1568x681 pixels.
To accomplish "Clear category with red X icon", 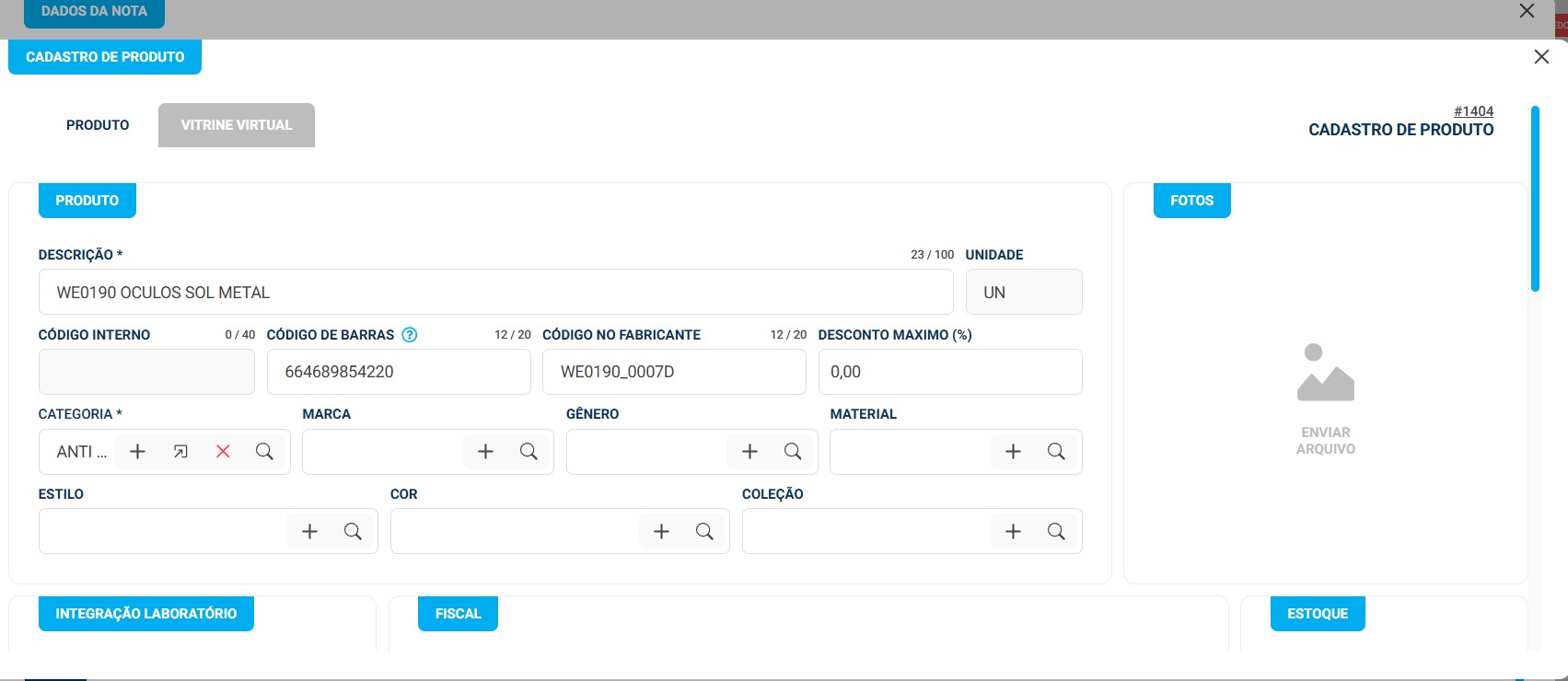I will (223, 452).
